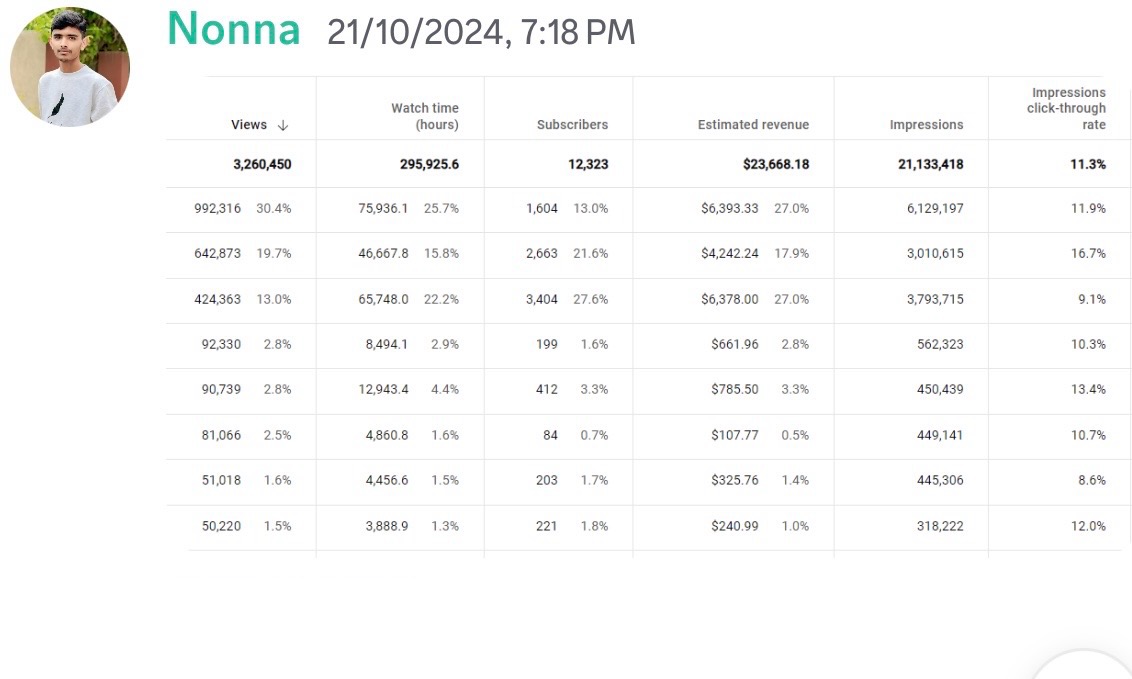Click total estimated revenue $23,668.18

point(776,165)
